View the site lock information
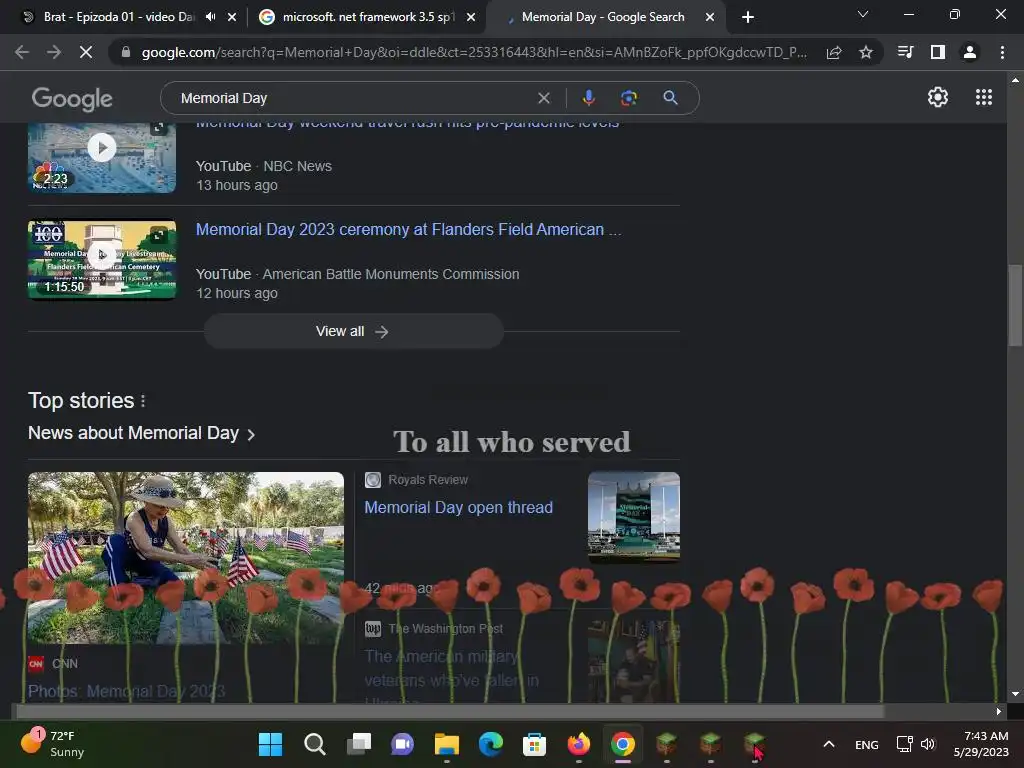The width and height of the screenshot is (1024, 768). [125, 52]
